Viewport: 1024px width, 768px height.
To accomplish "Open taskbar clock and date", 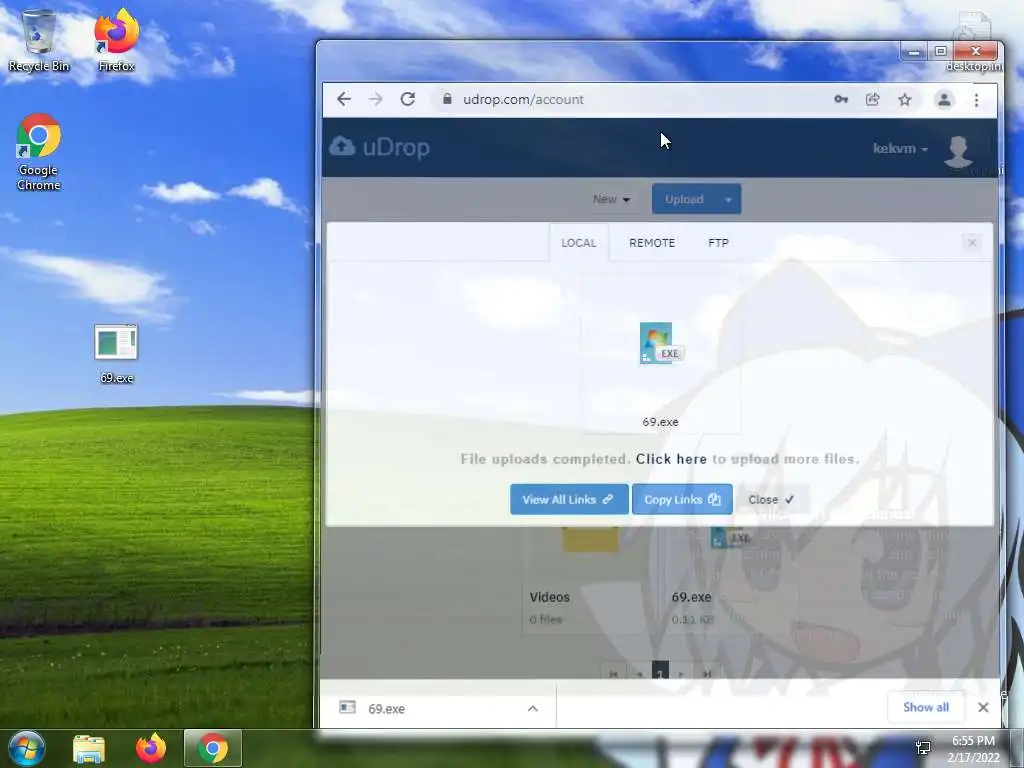I will coord(973,749).
